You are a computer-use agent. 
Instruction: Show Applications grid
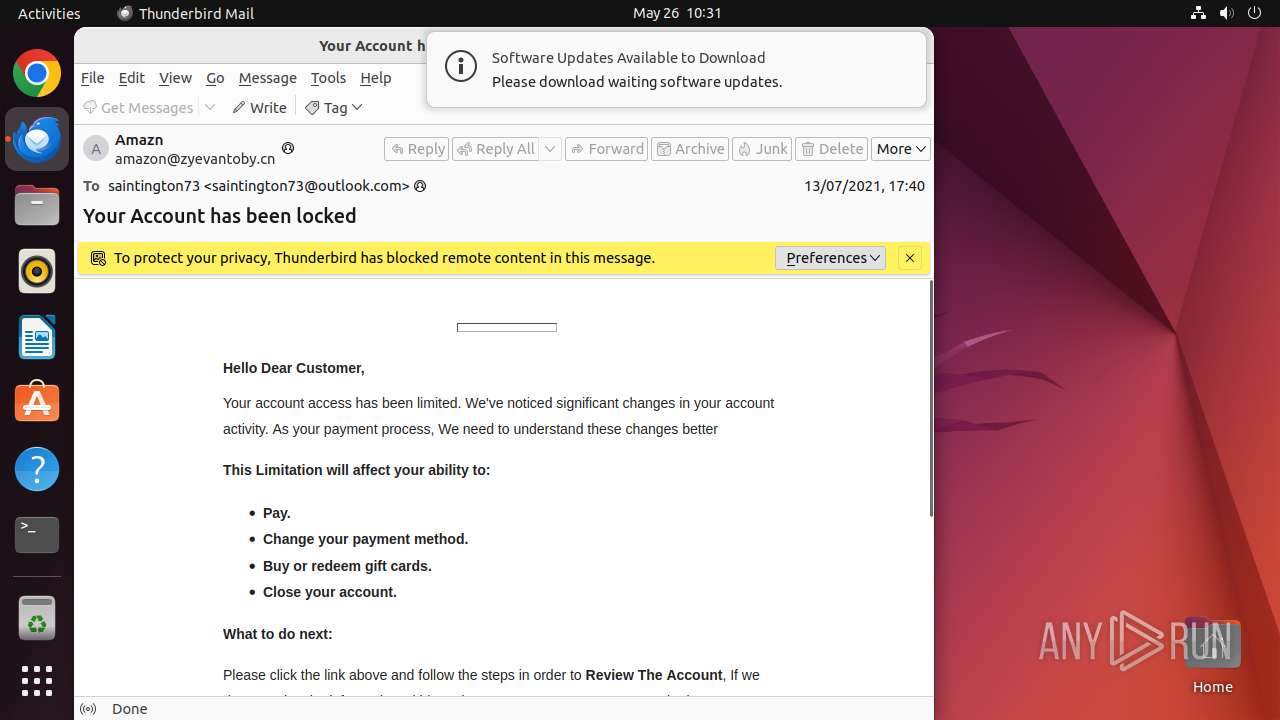click(37, 681)
